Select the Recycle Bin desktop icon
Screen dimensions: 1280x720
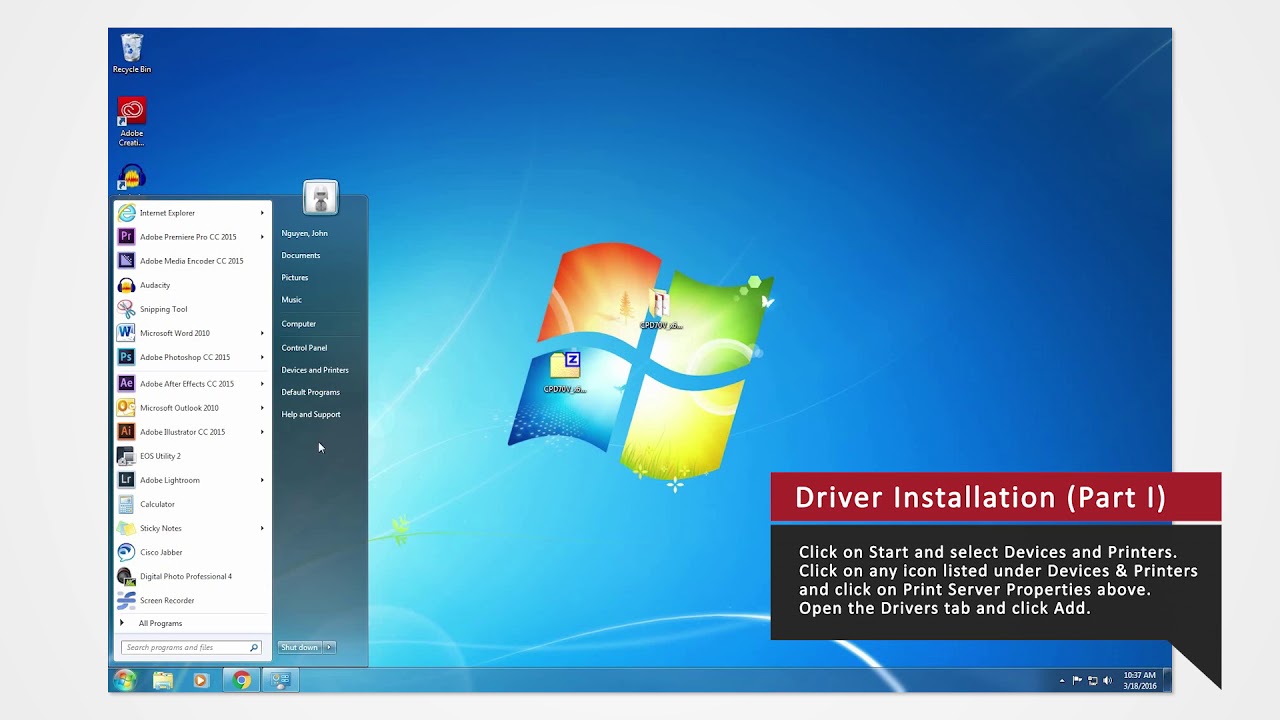[132, 54]
